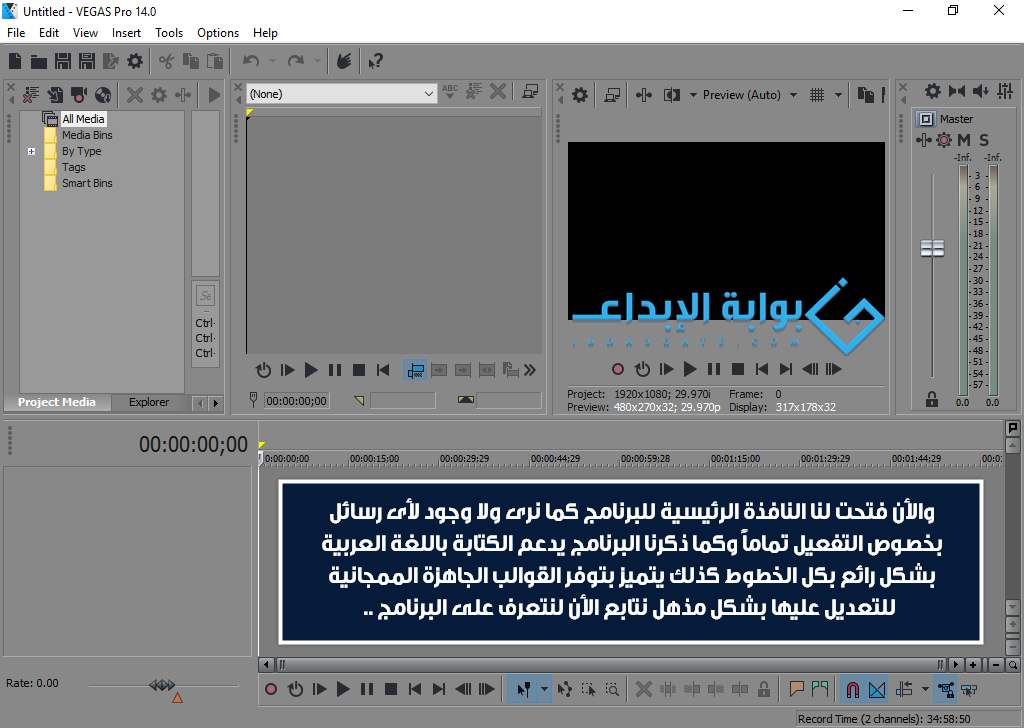The width and height of the screenshot is (1024, 728).
Task: Switch to the Explorer tab
Action: point(149,402)
